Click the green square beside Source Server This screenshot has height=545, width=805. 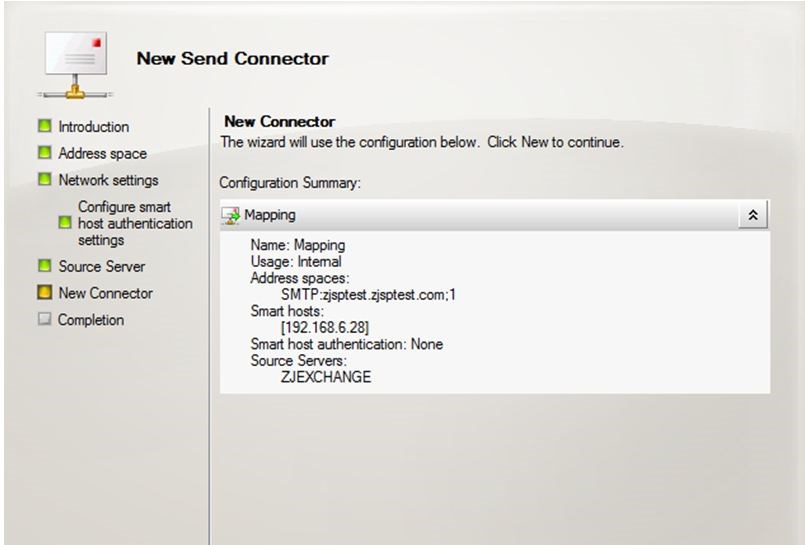click(x=44, y=266)
